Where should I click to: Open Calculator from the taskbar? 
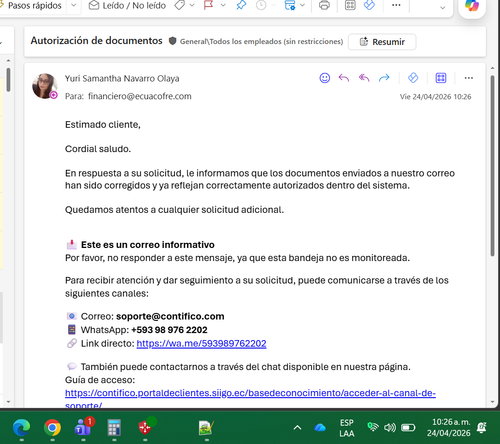pyautogui.click(x=114, y=428)
